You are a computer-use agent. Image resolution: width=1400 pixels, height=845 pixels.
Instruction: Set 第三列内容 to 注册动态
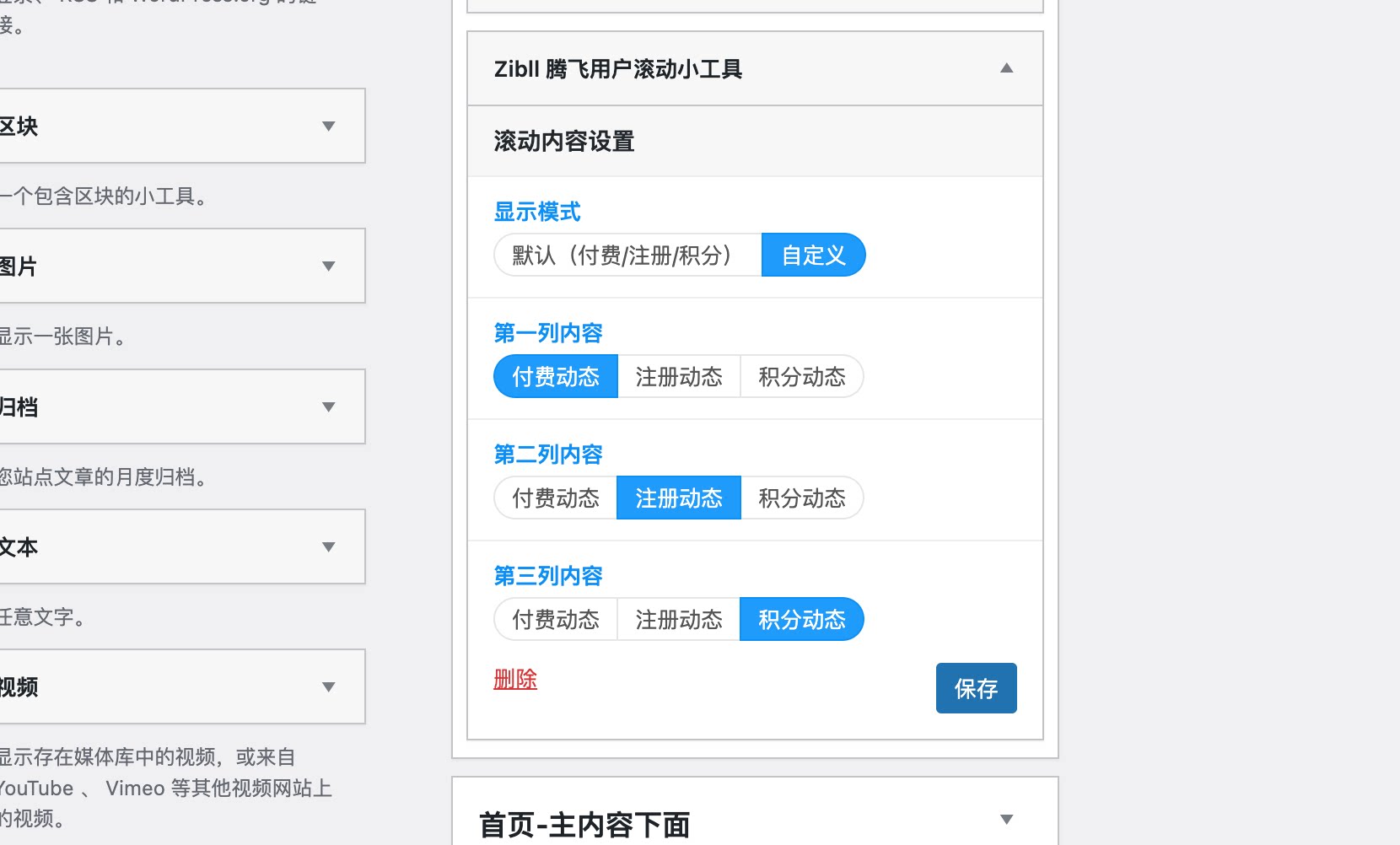click(678, 619)
